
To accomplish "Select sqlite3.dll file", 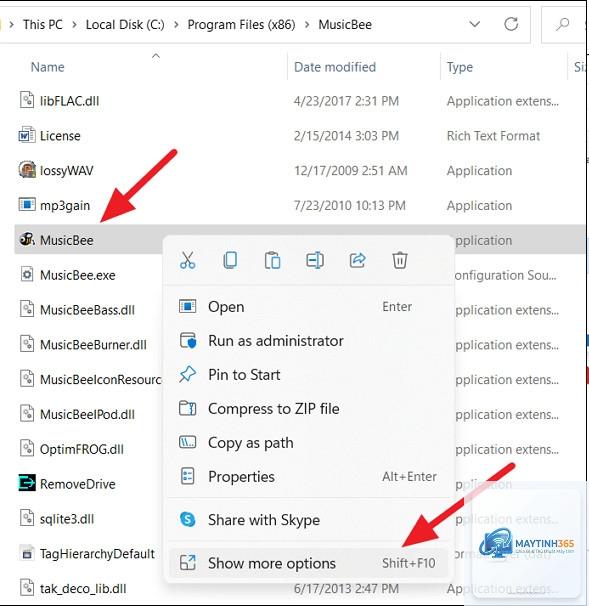I will (x=67, y=519).
